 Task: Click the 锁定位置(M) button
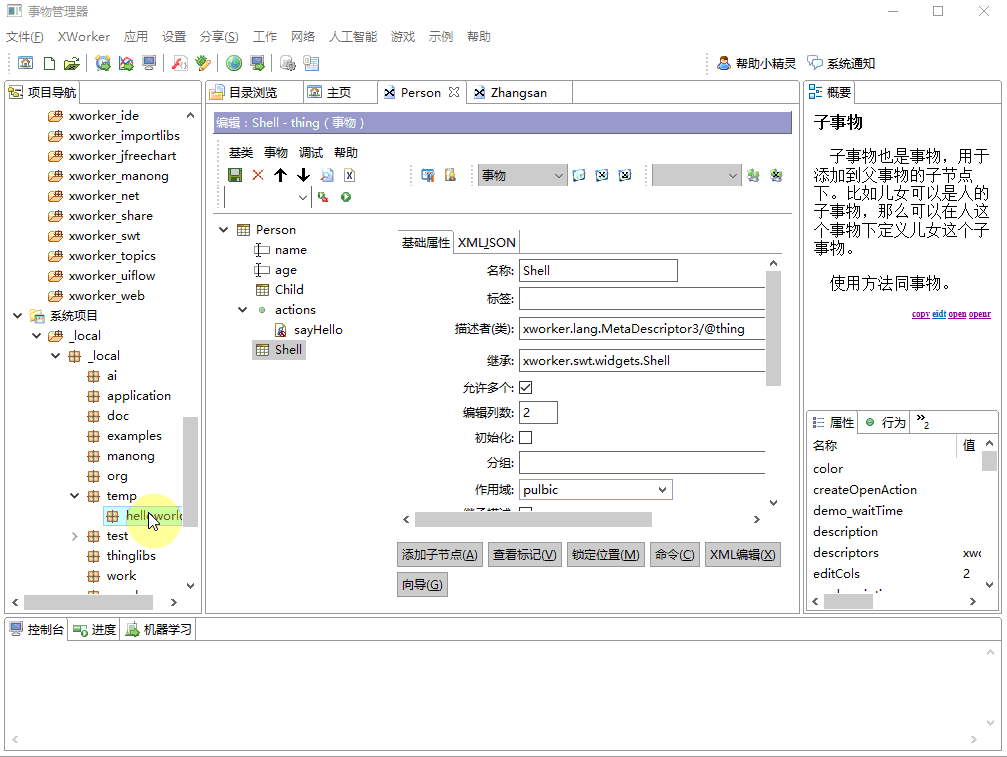(606, 554)
